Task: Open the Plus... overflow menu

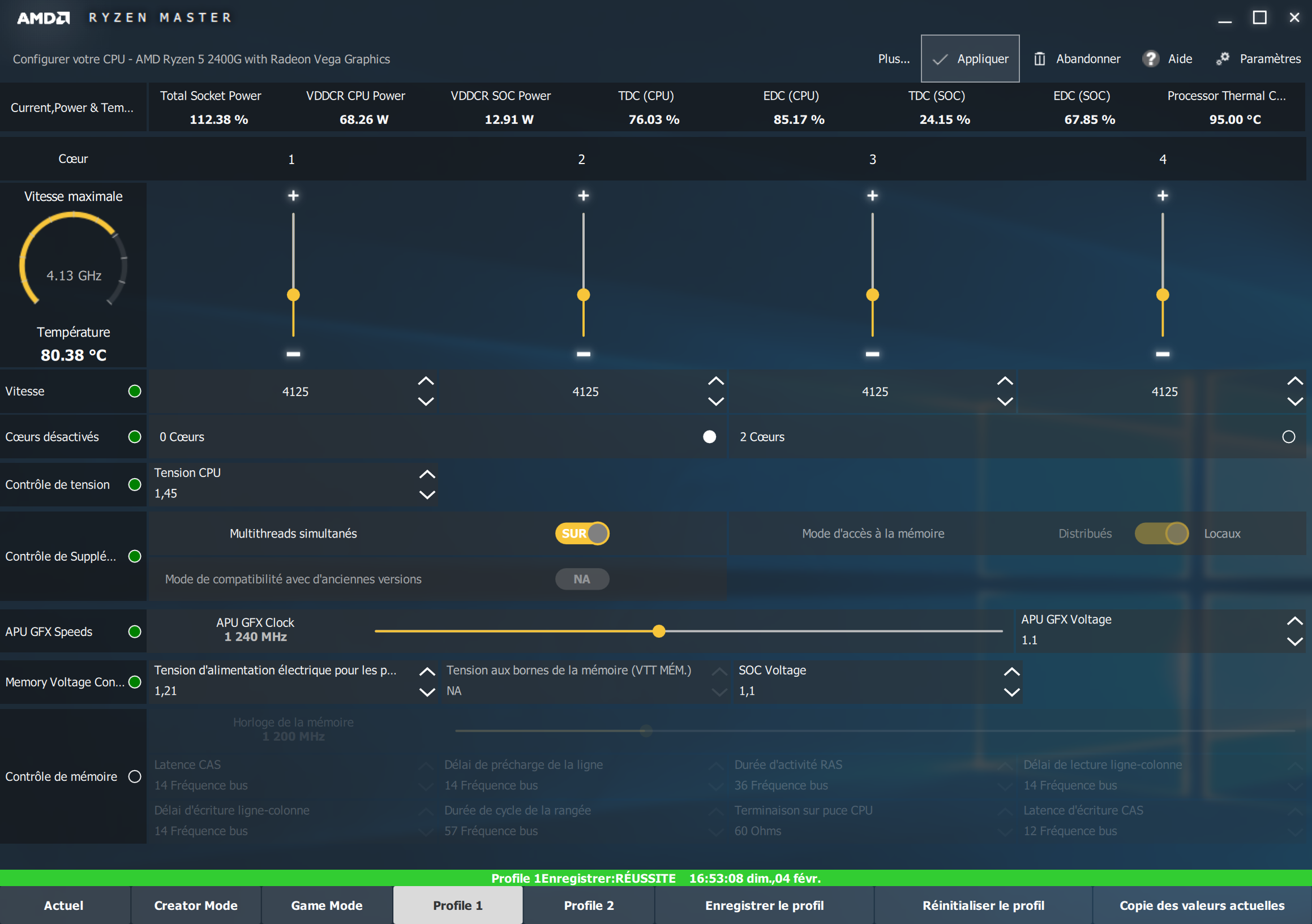Action: pos(893,59)
